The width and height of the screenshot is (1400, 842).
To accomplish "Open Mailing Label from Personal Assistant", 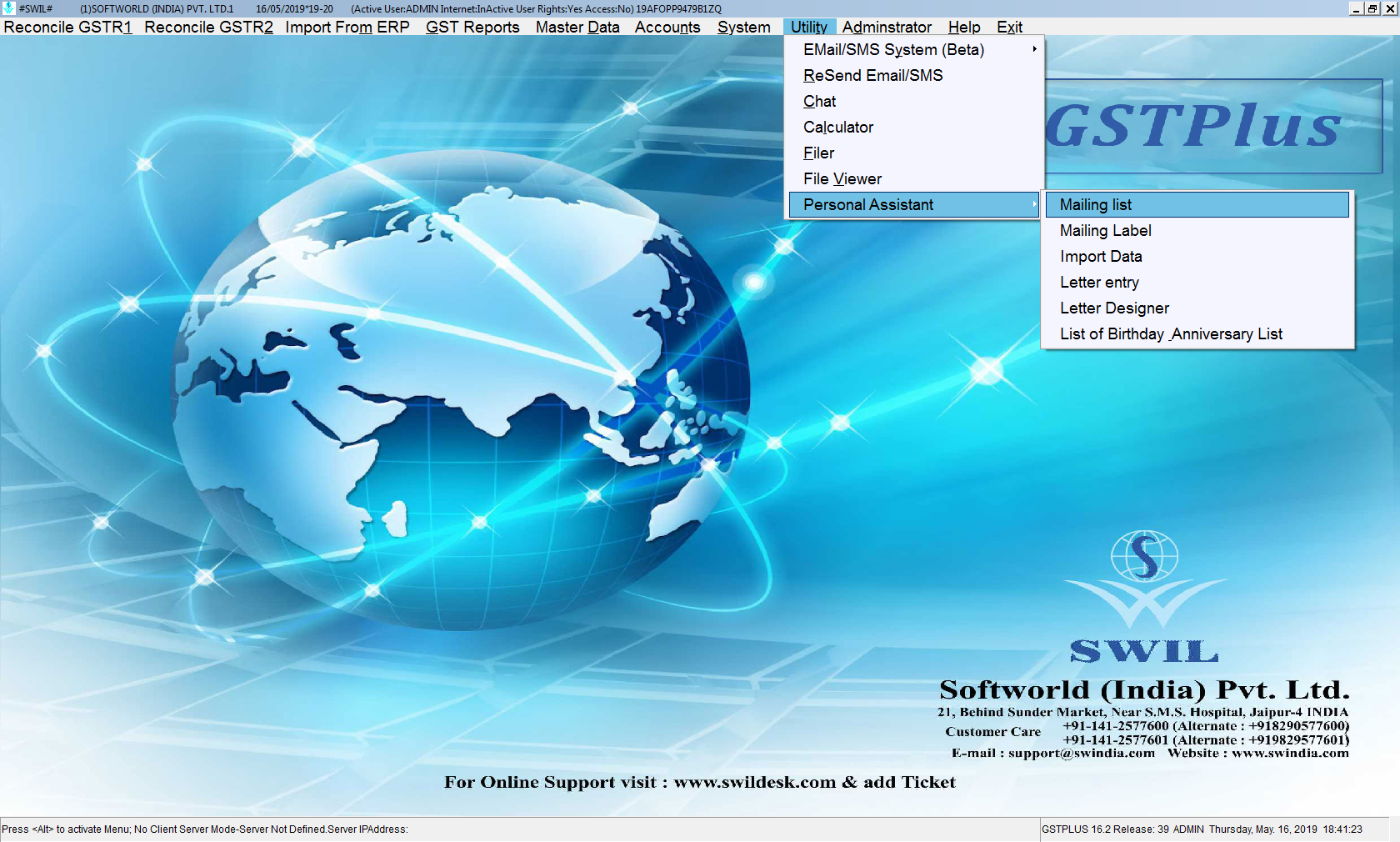I will coord(1197,231).
